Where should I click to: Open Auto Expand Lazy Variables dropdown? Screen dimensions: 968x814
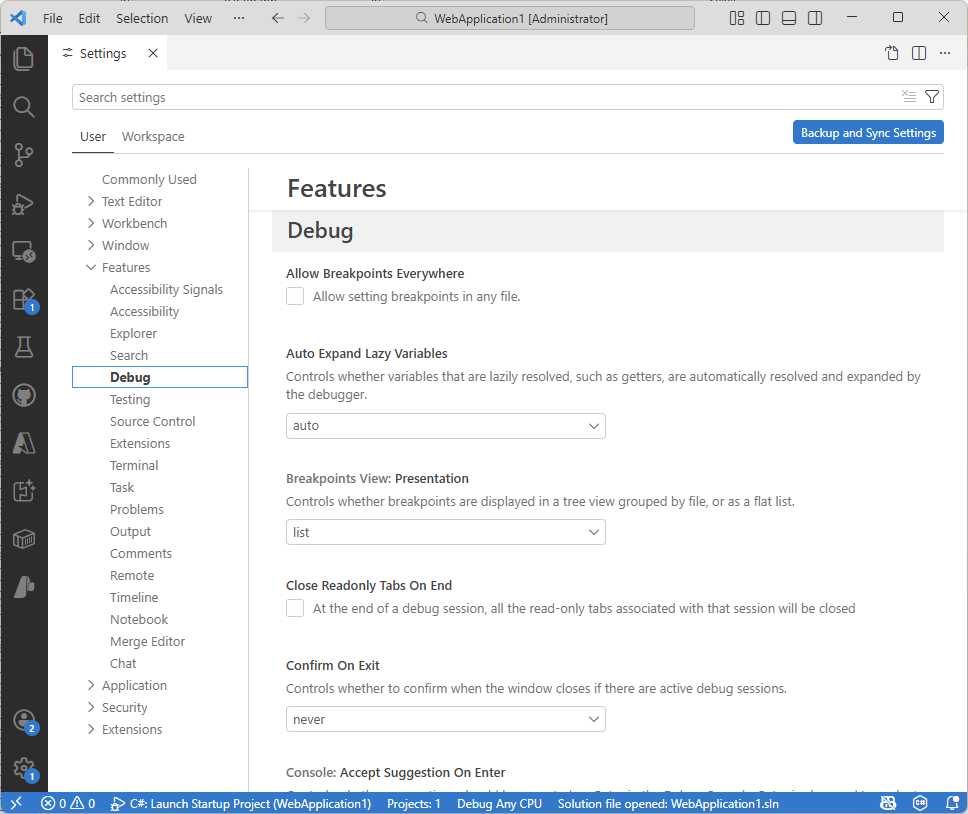click(x=446, y=426)
